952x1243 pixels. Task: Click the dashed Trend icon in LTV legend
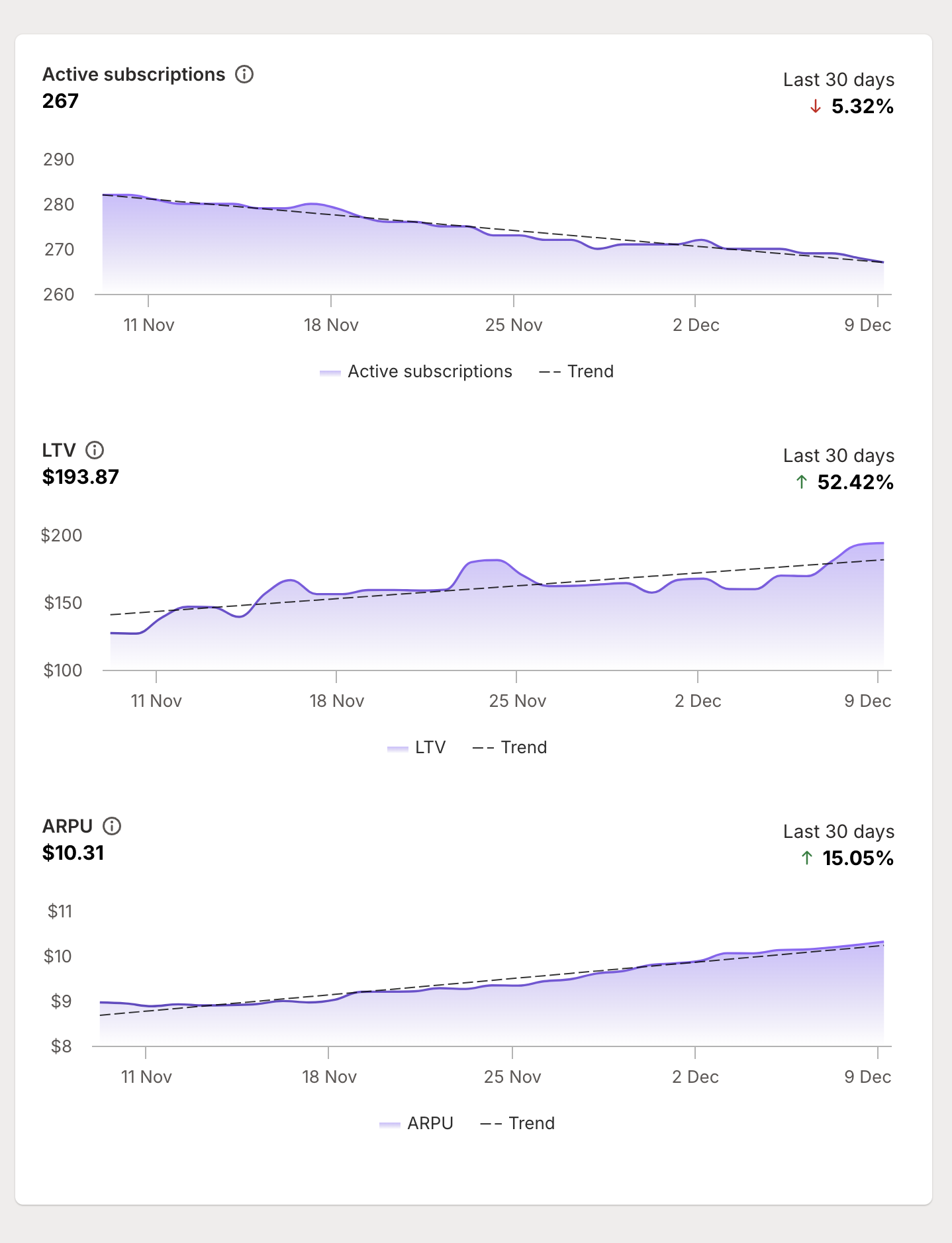483,747
